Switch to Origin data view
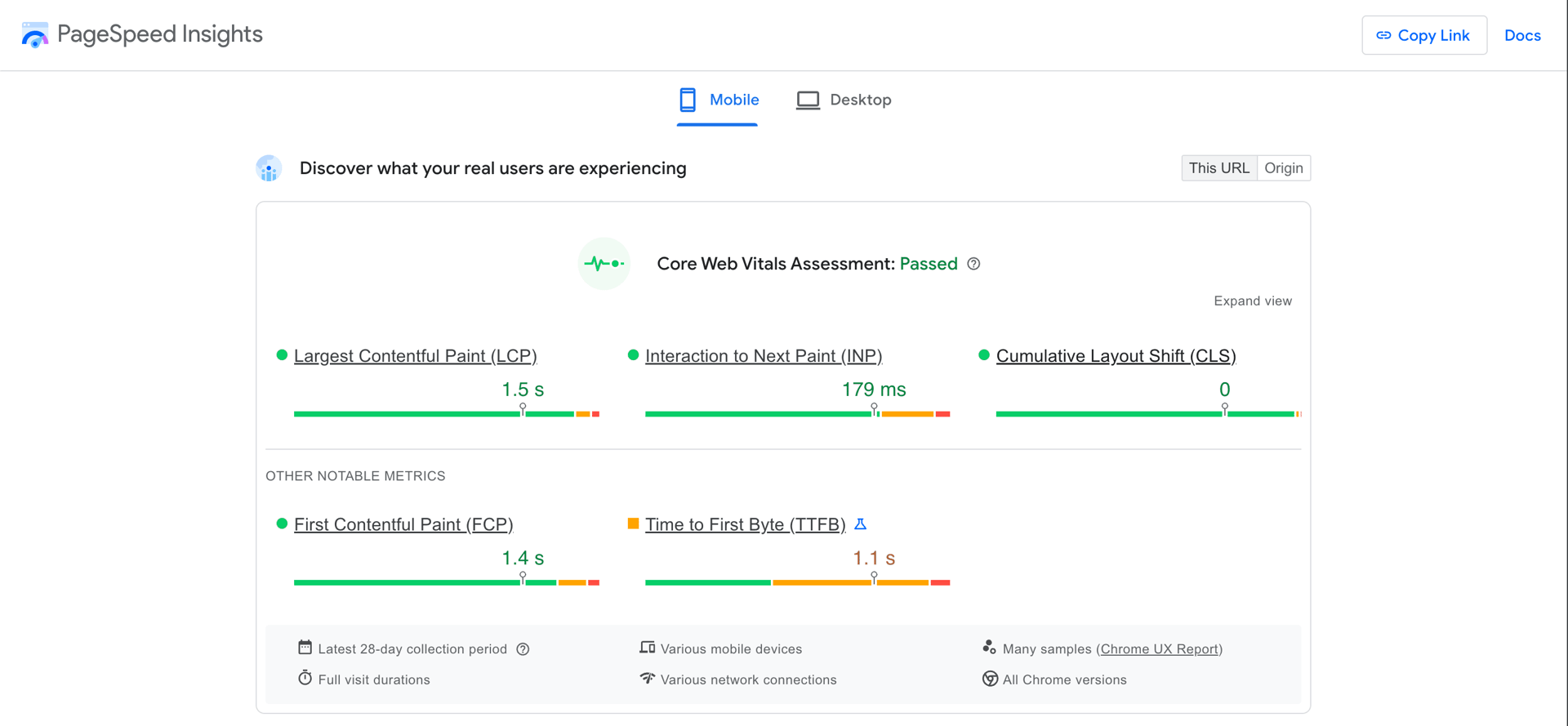Viewport: 1568px width, 726px height. pos(1283,168)
